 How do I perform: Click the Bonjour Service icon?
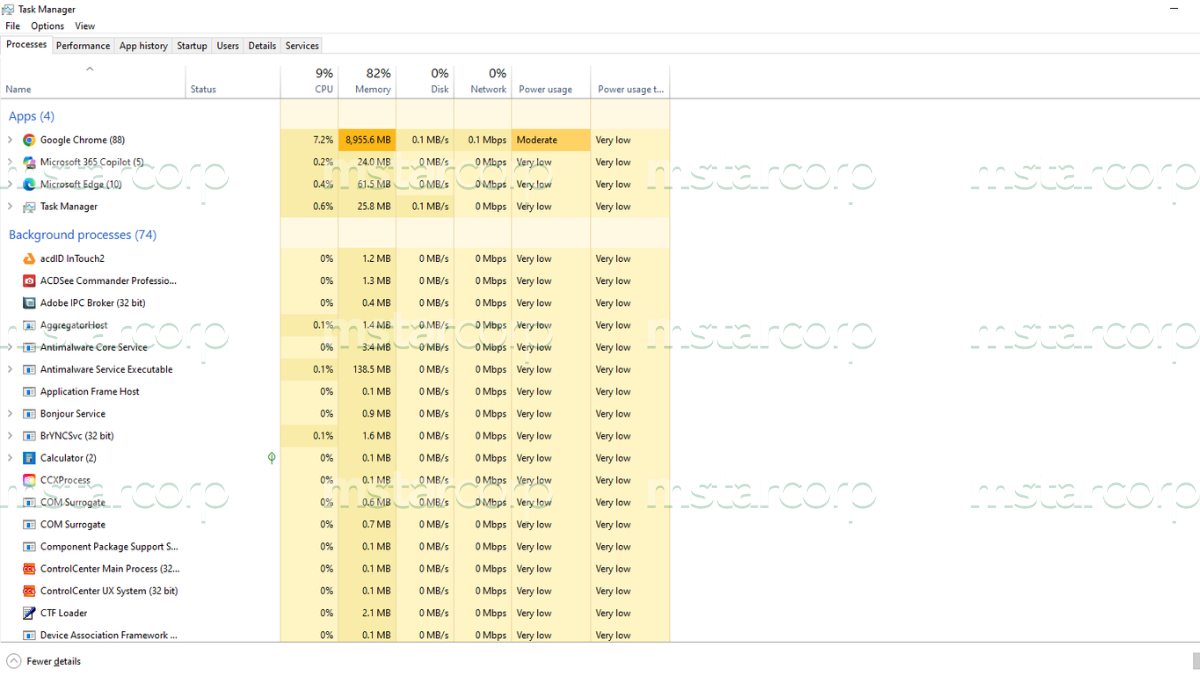pos(29,414)
